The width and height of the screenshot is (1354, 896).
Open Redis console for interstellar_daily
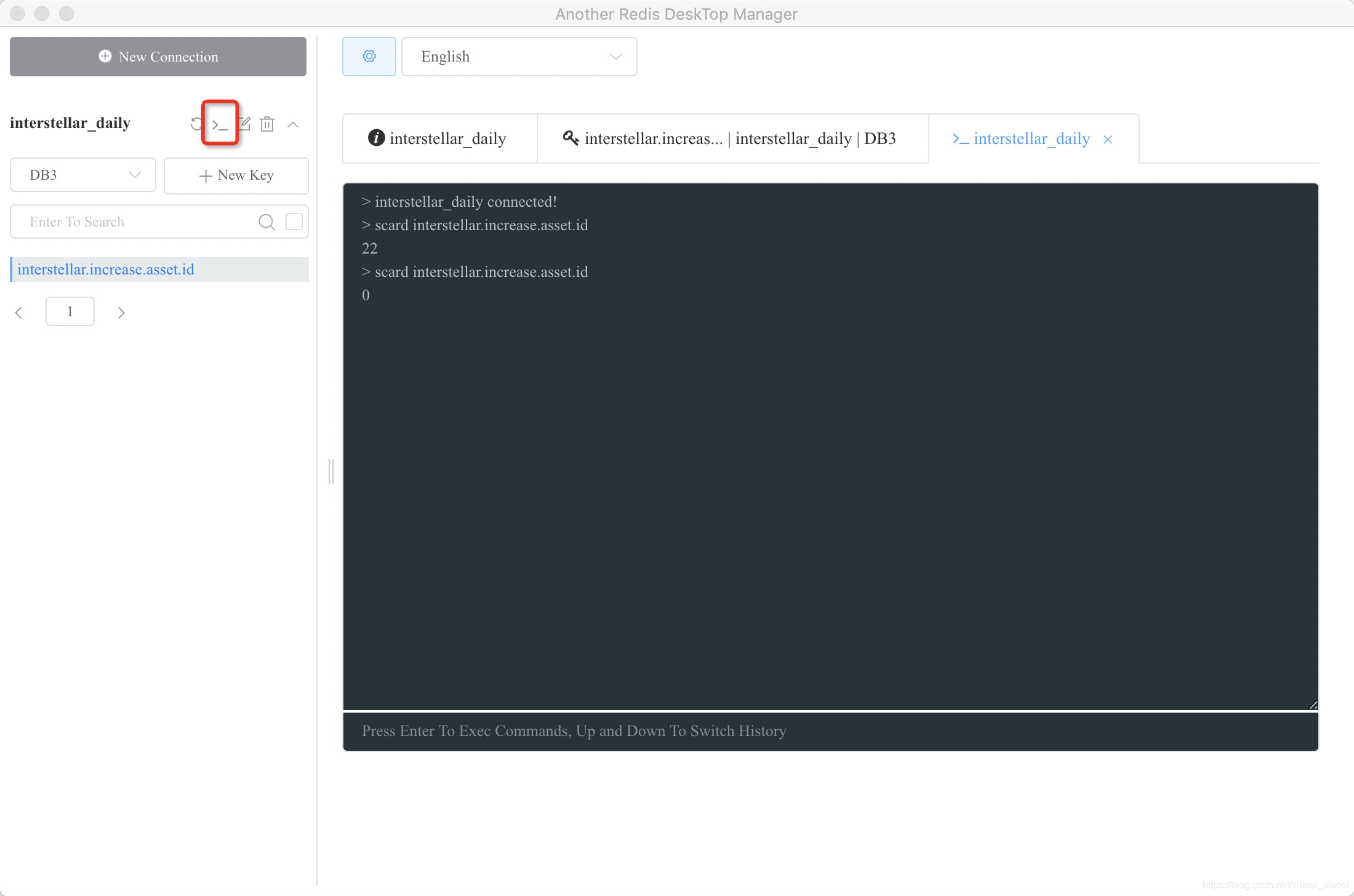pos(220,125)
